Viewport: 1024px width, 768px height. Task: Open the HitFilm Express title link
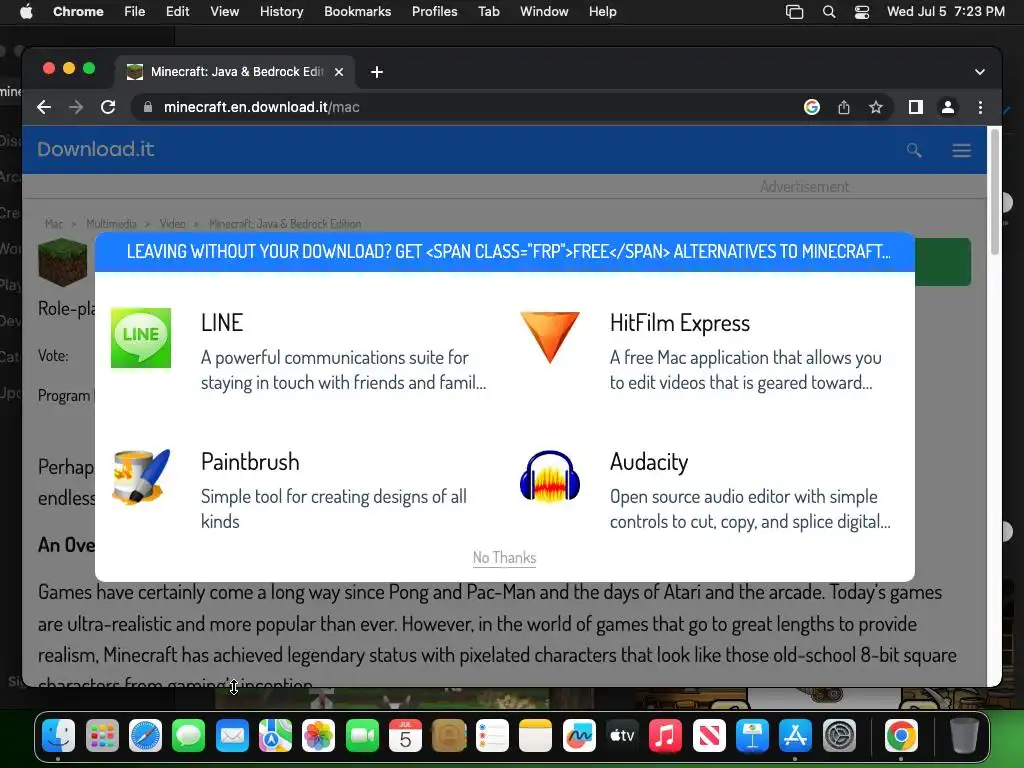coord(680,323)
